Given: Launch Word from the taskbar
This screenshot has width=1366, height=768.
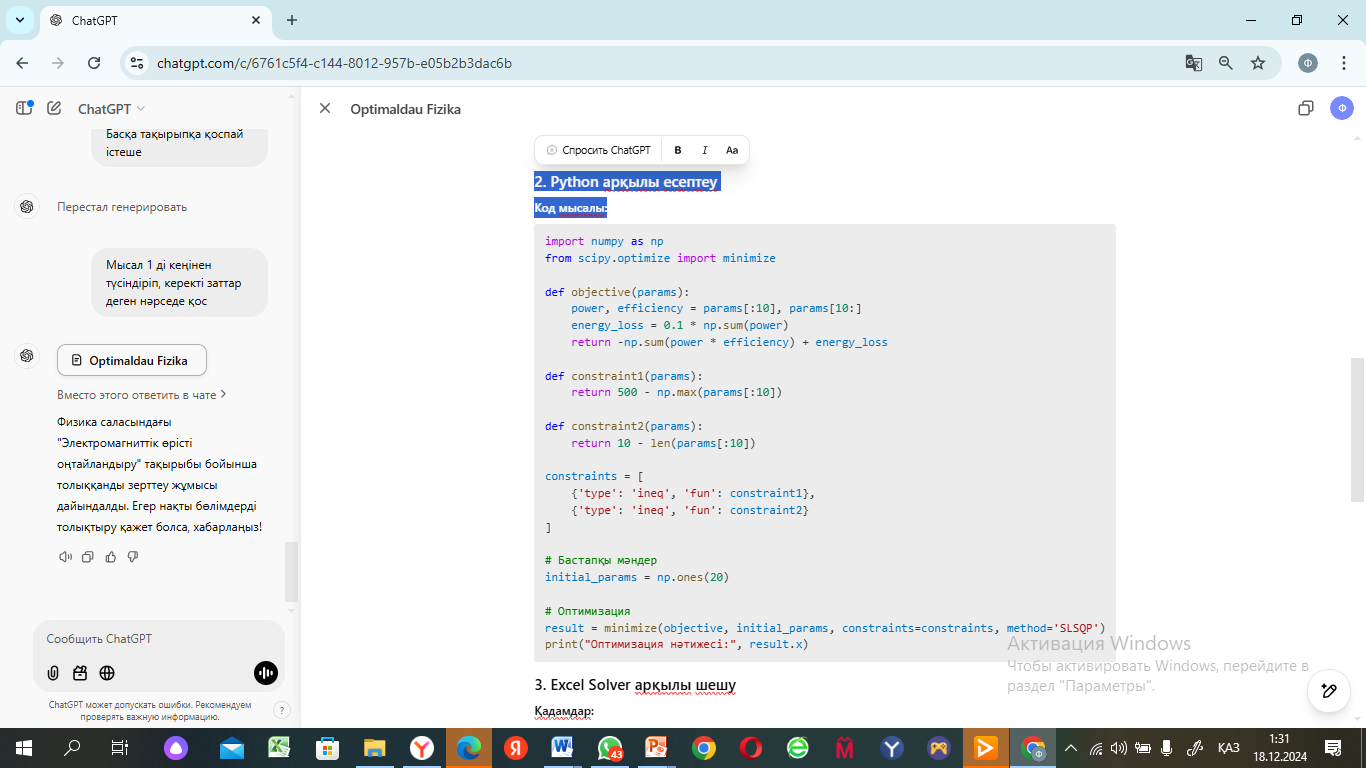Looking at the screenshot, I should pyautogui.click(x=562, y=748).
